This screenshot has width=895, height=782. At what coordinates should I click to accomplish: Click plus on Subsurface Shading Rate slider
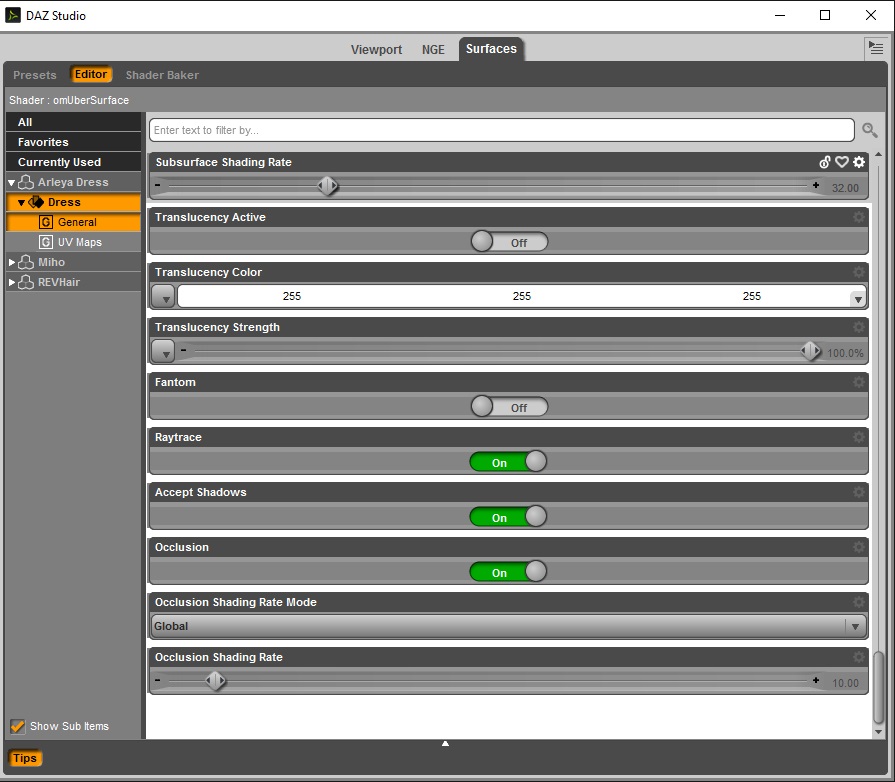816,185
